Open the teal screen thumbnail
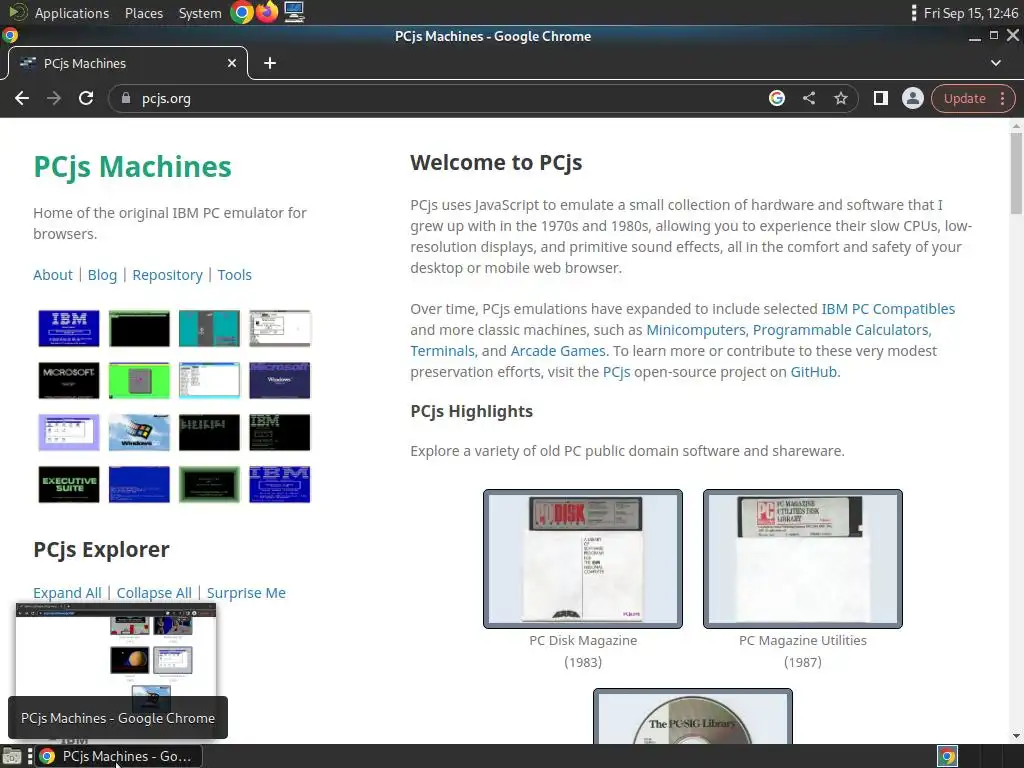This screenshot has width=1024, height=768. point(209,328)
